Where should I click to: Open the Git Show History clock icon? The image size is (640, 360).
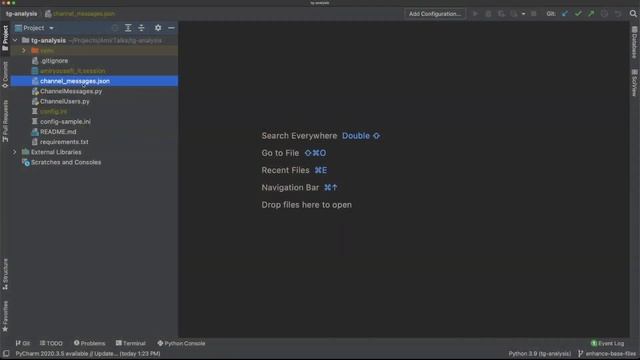pyautogui.click(x=604, y=13)
